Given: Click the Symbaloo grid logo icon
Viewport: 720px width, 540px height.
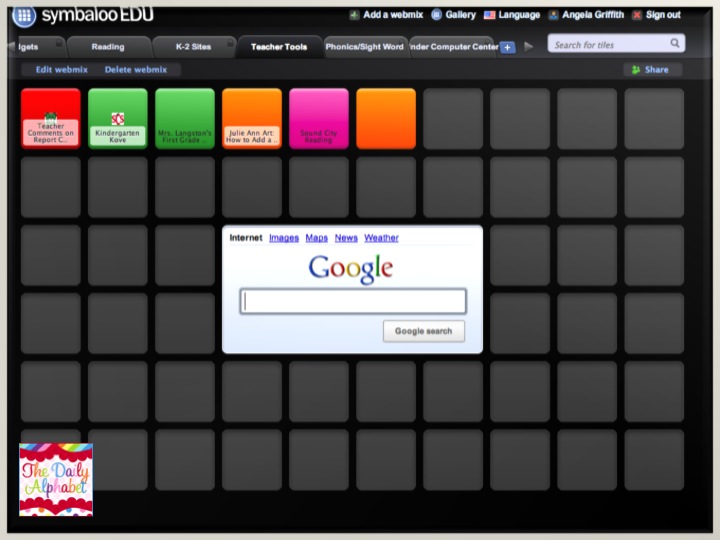Looking at the screenshot, I should [x=24, y=16].
